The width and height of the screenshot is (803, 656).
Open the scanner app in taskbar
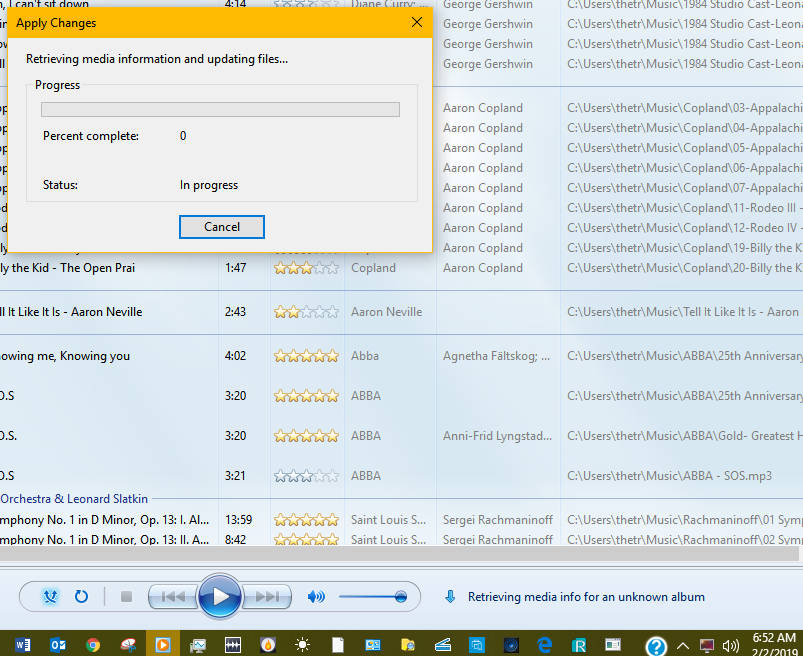(442, 644)
